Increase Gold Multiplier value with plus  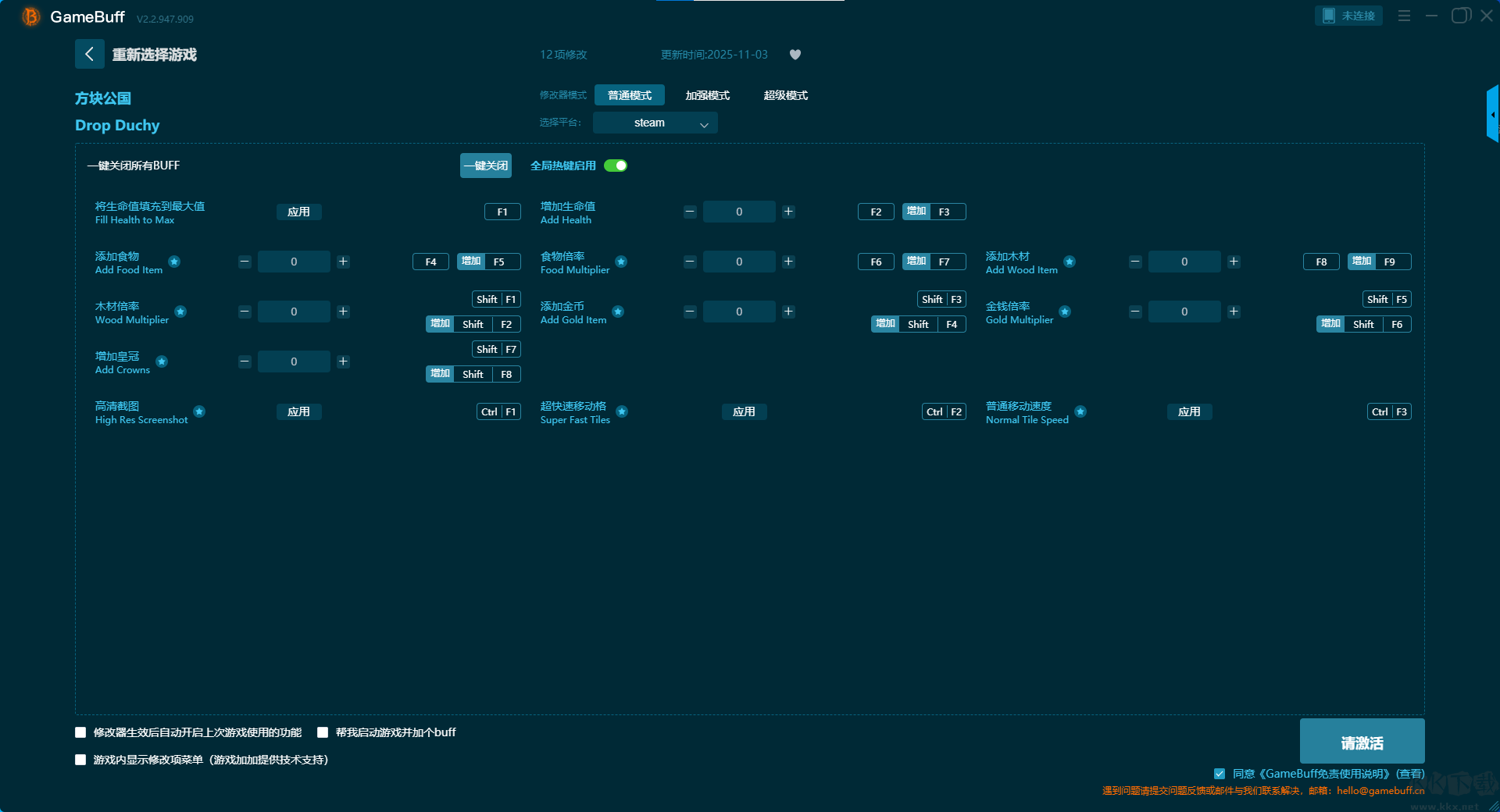tap(1234, 312)
